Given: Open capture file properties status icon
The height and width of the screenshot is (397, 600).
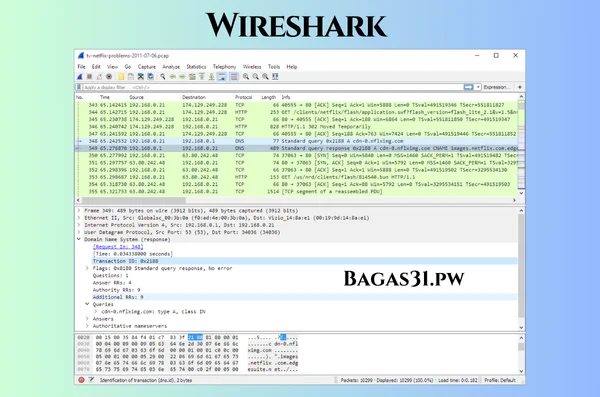Looking at the screenshot, I should (x=91, y=380).
